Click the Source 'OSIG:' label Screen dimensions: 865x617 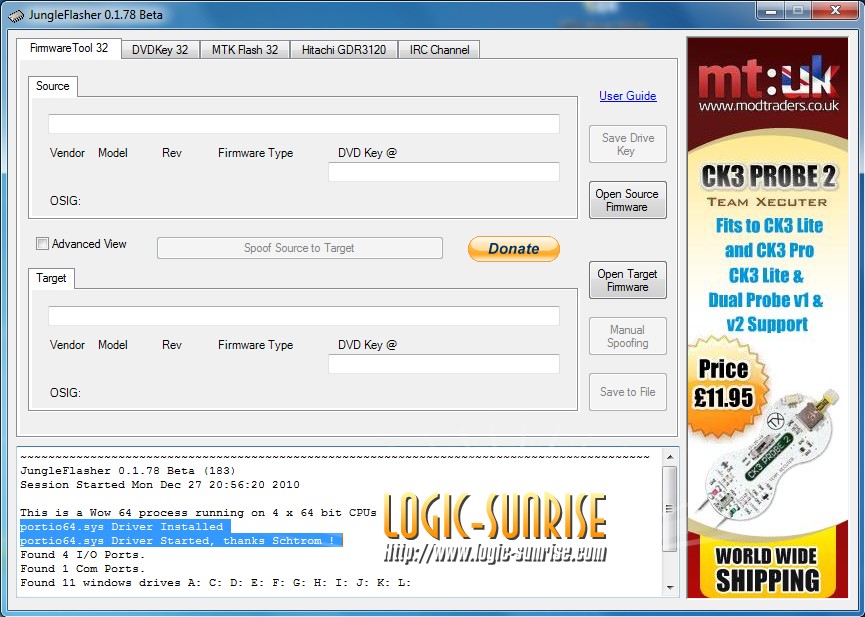[65, 200]
